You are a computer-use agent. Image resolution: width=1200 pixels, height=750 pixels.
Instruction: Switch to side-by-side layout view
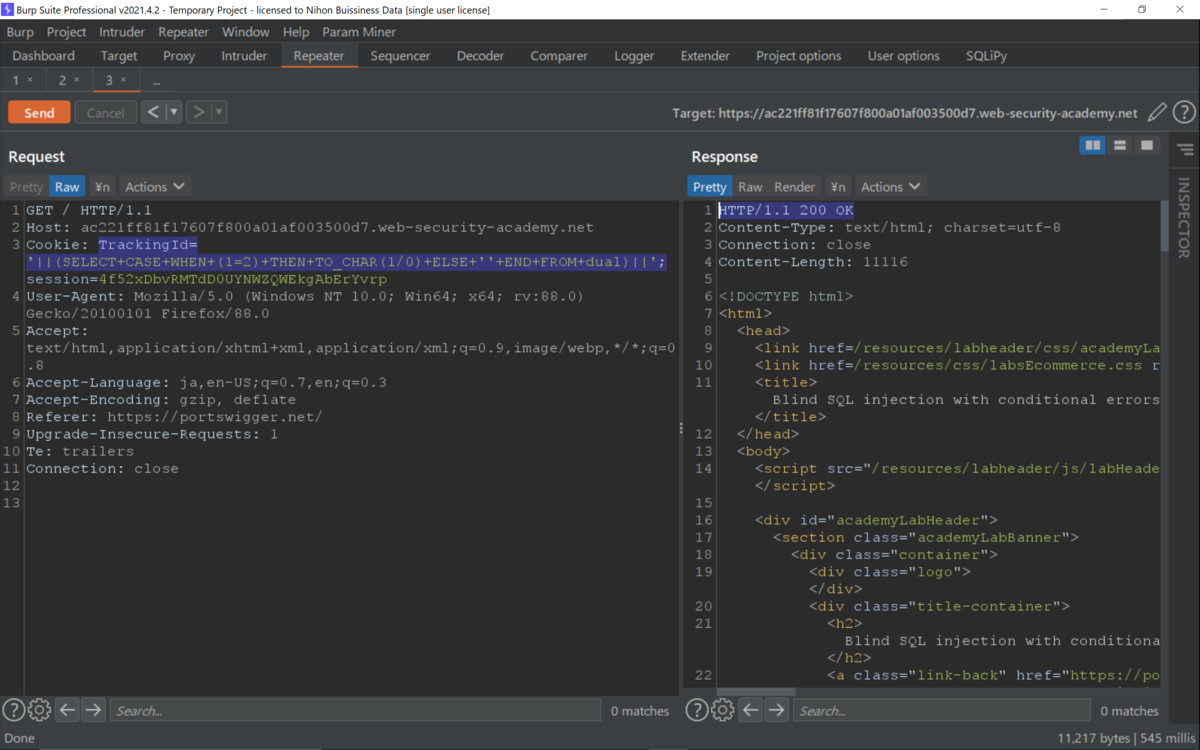1093,146
